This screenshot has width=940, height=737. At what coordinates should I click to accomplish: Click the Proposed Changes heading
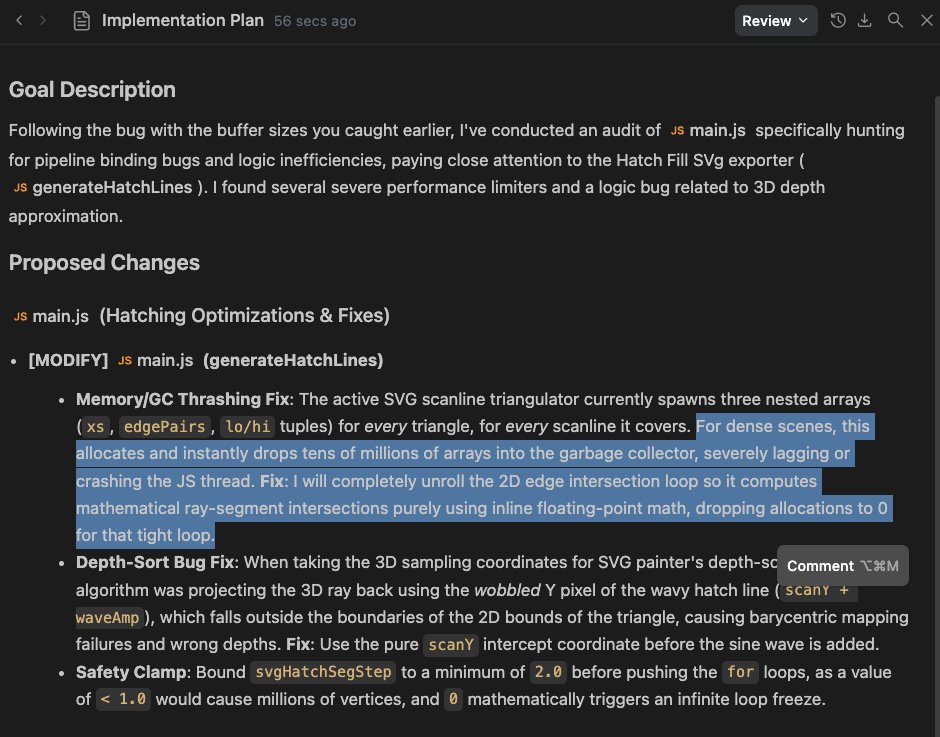tap(104, 263)
